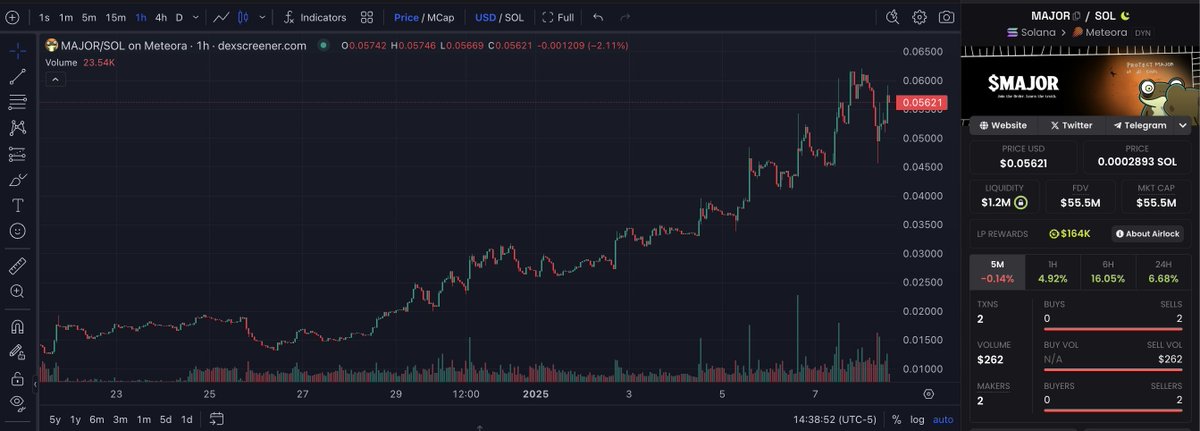
Task: Open the Go to date calendar icon
Action: click(x=216, y=420)
